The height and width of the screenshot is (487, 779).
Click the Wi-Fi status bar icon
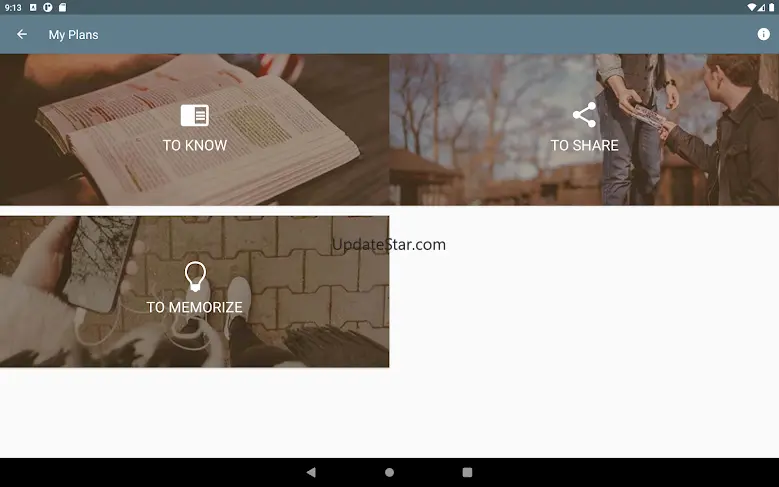pyautogui.click(x=751, y=7)
